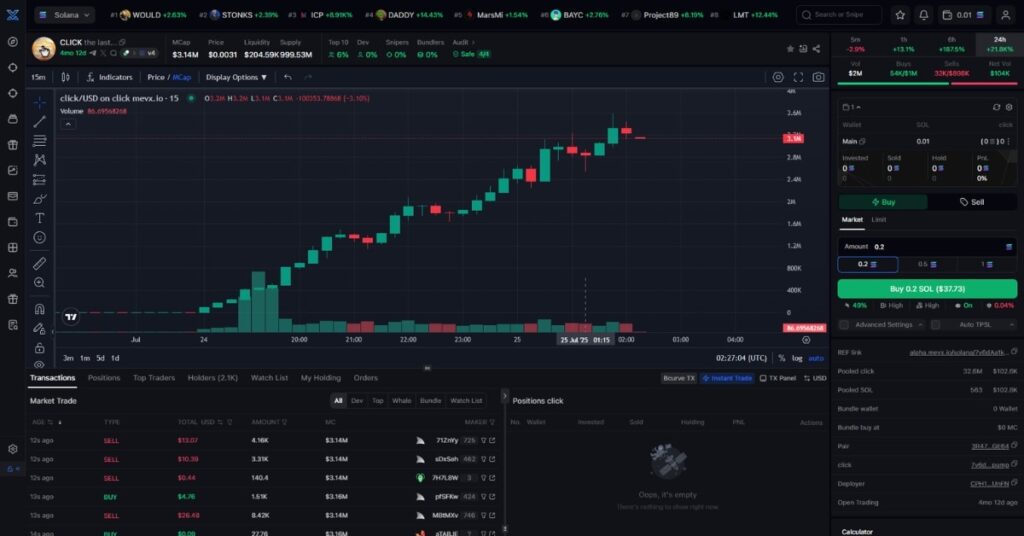Open the 0.01 SOL wallet balance dropdown

coord(963,15)
